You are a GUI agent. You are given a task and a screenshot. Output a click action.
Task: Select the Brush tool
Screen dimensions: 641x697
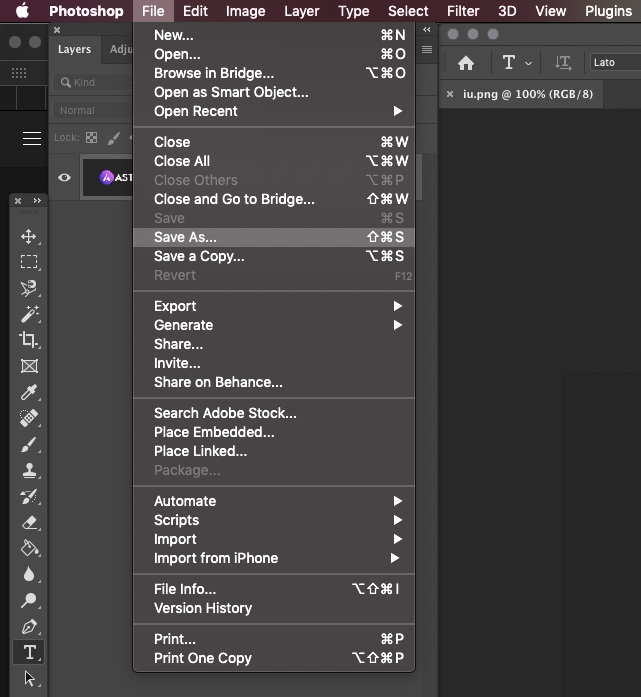tap(29, 444)
